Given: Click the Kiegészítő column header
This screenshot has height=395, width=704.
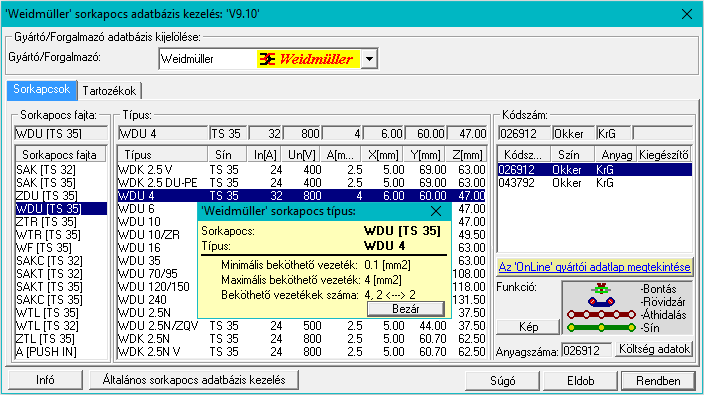Looking at the screenshot, I should (664, 155).
